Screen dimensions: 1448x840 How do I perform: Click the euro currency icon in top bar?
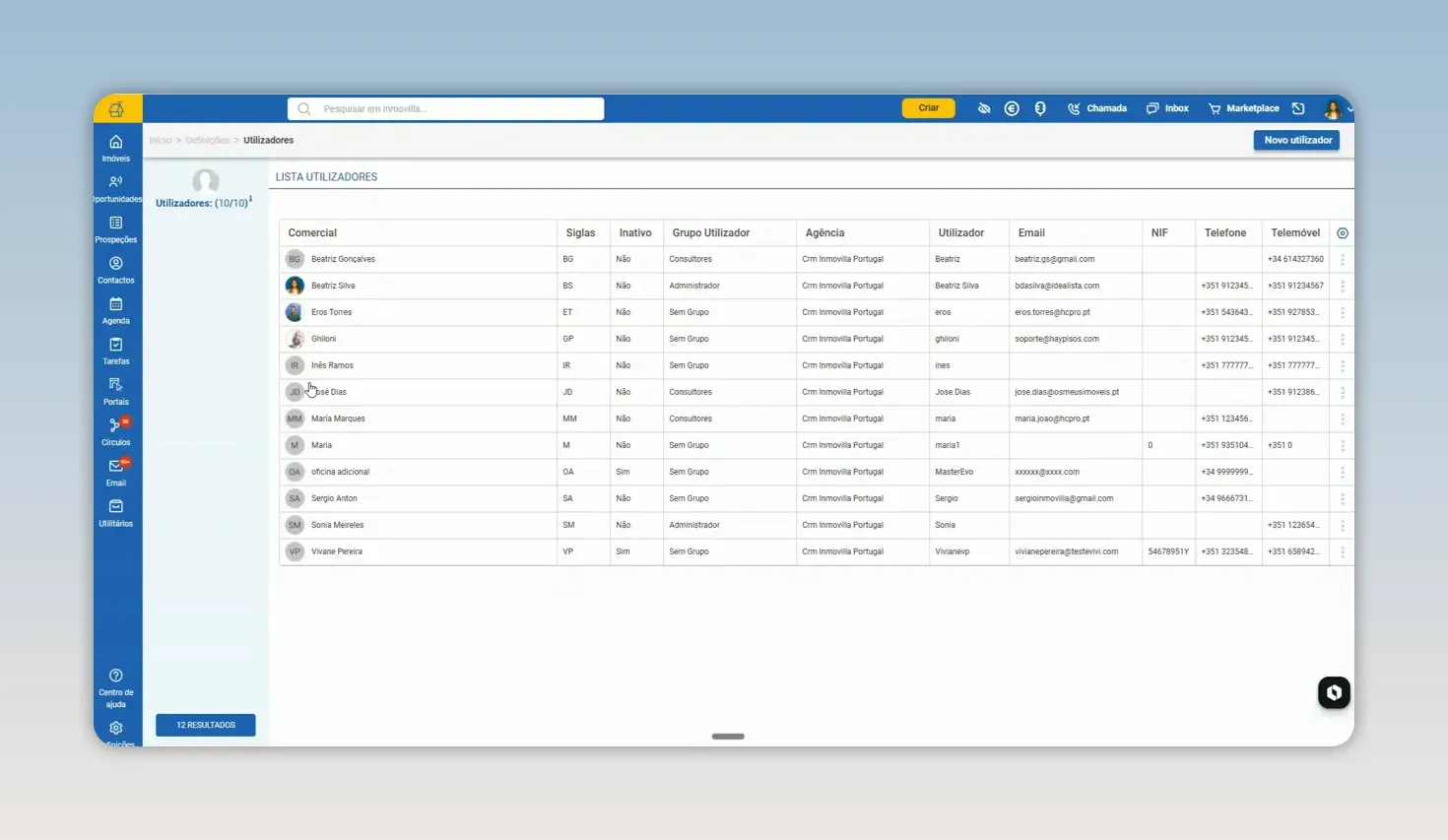(1012, 108)
